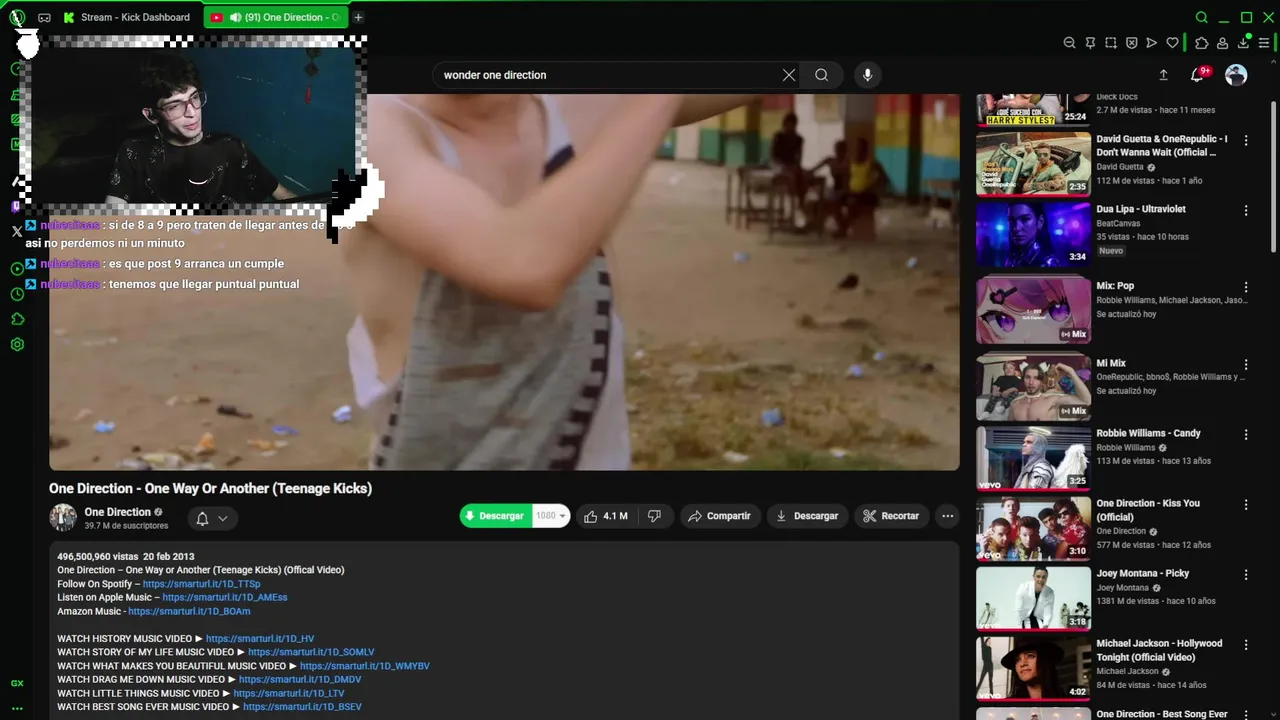
Task: Click the Compartir share button
Action: 719,516
